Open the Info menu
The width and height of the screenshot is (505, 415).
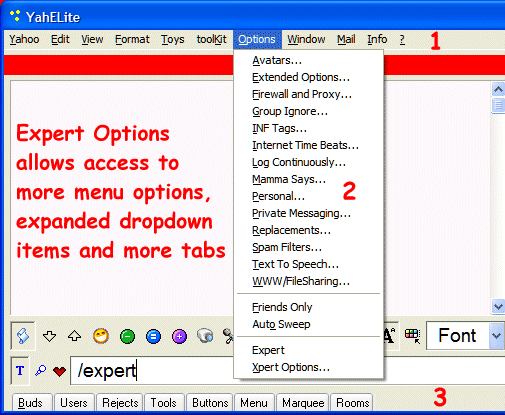(377, 39)
